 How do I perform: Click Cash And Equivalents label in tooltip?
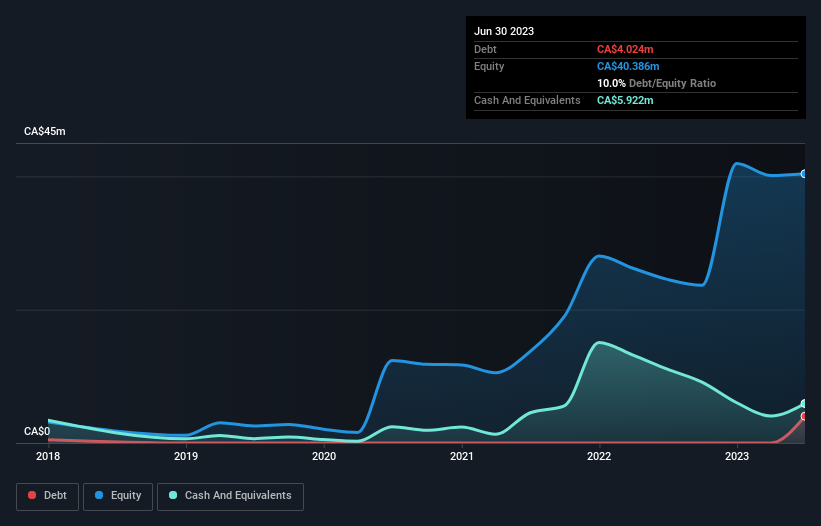coord(527,100)
